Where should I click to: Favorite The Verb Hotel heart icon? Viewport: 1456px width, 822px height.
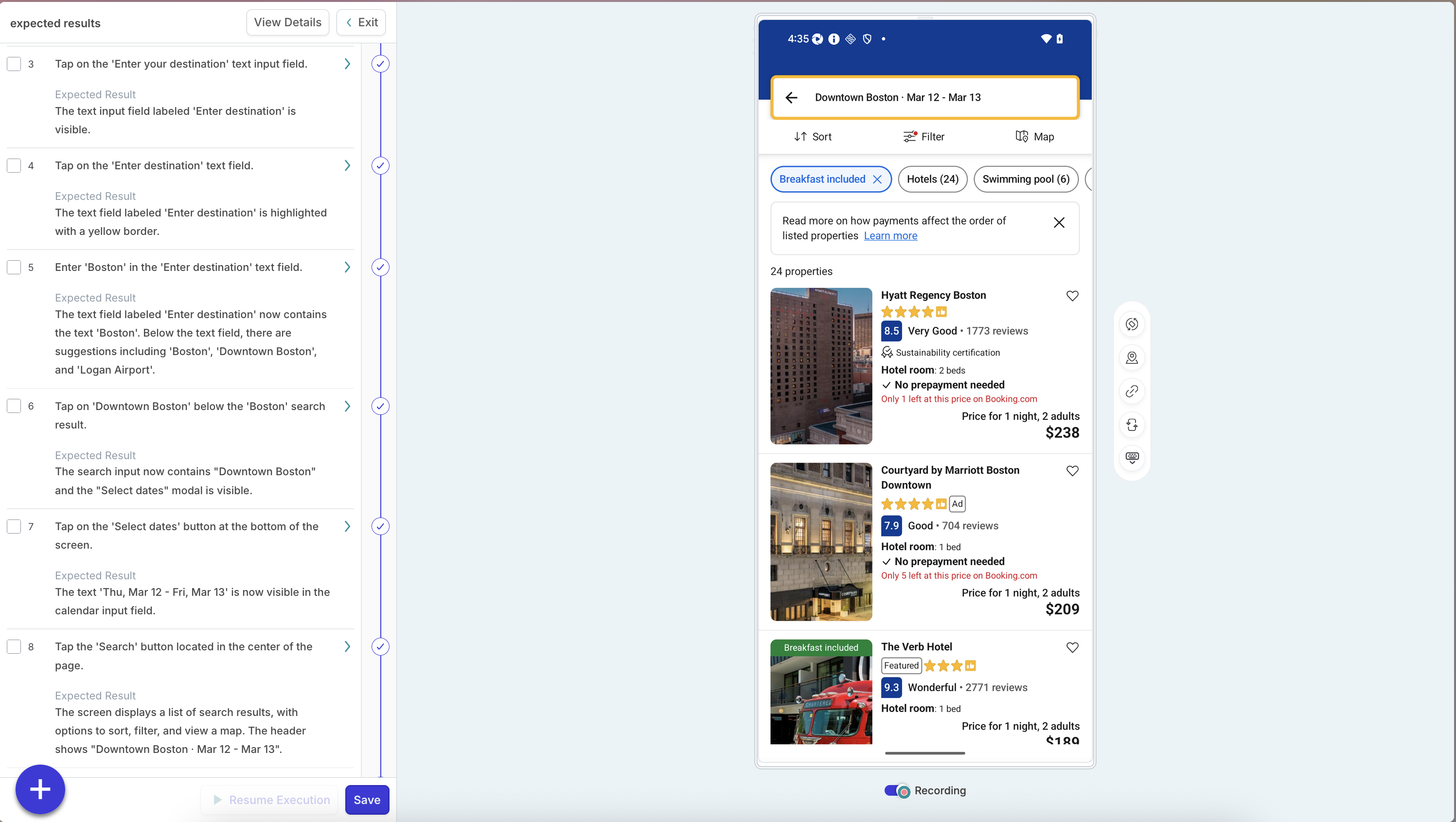click(1072, 647)
